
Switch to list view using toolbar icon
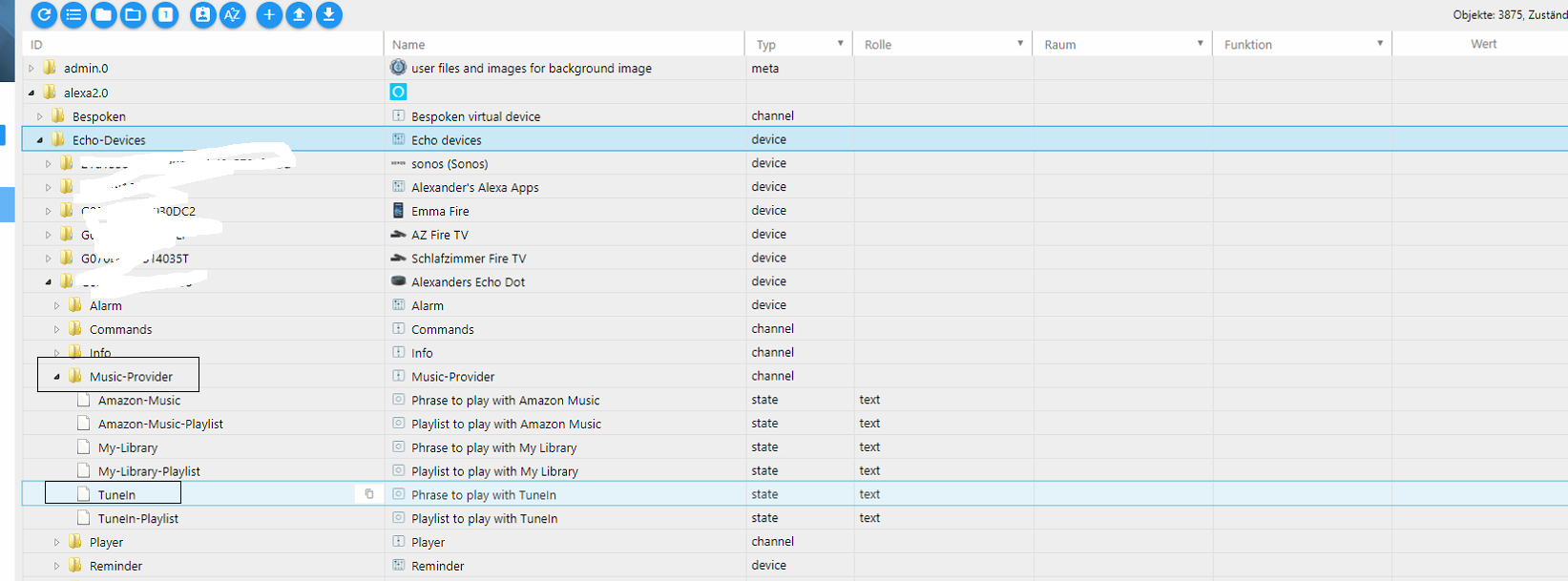[73, 14]
